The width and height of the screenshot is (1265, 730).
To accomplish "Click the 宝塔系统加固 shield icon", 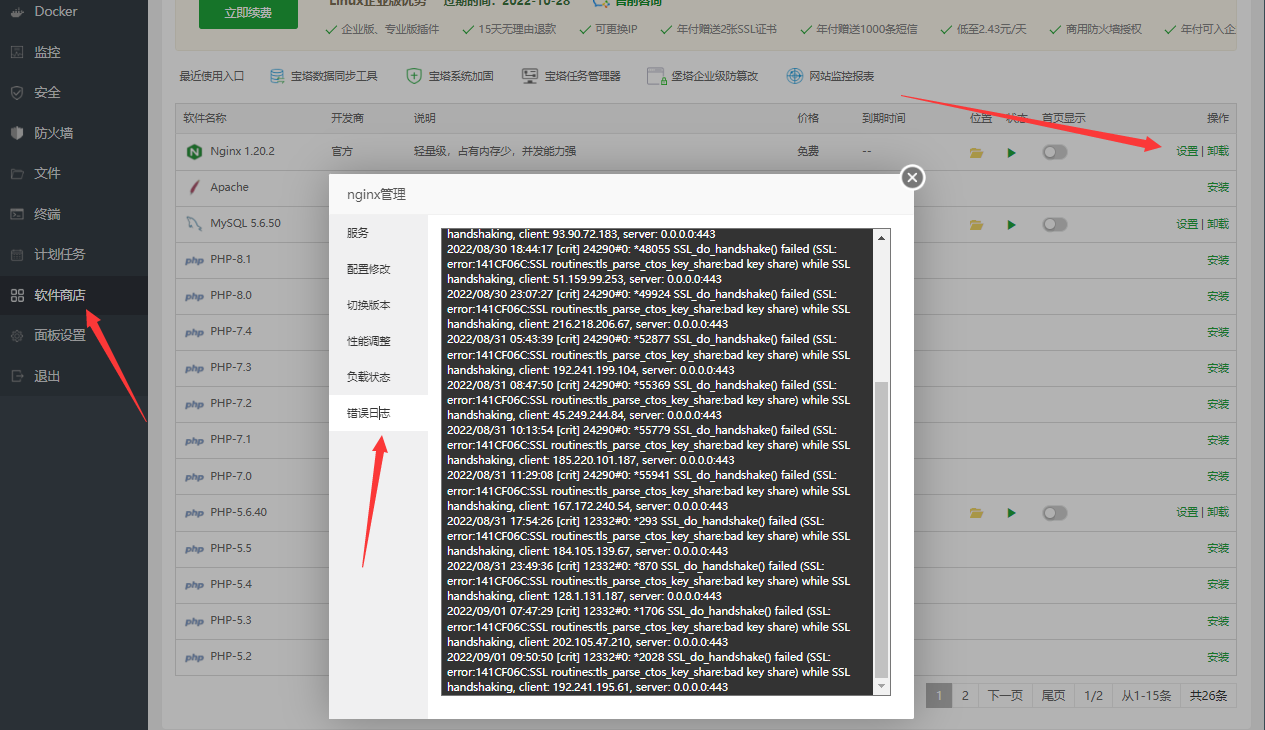I will point(414,76).
